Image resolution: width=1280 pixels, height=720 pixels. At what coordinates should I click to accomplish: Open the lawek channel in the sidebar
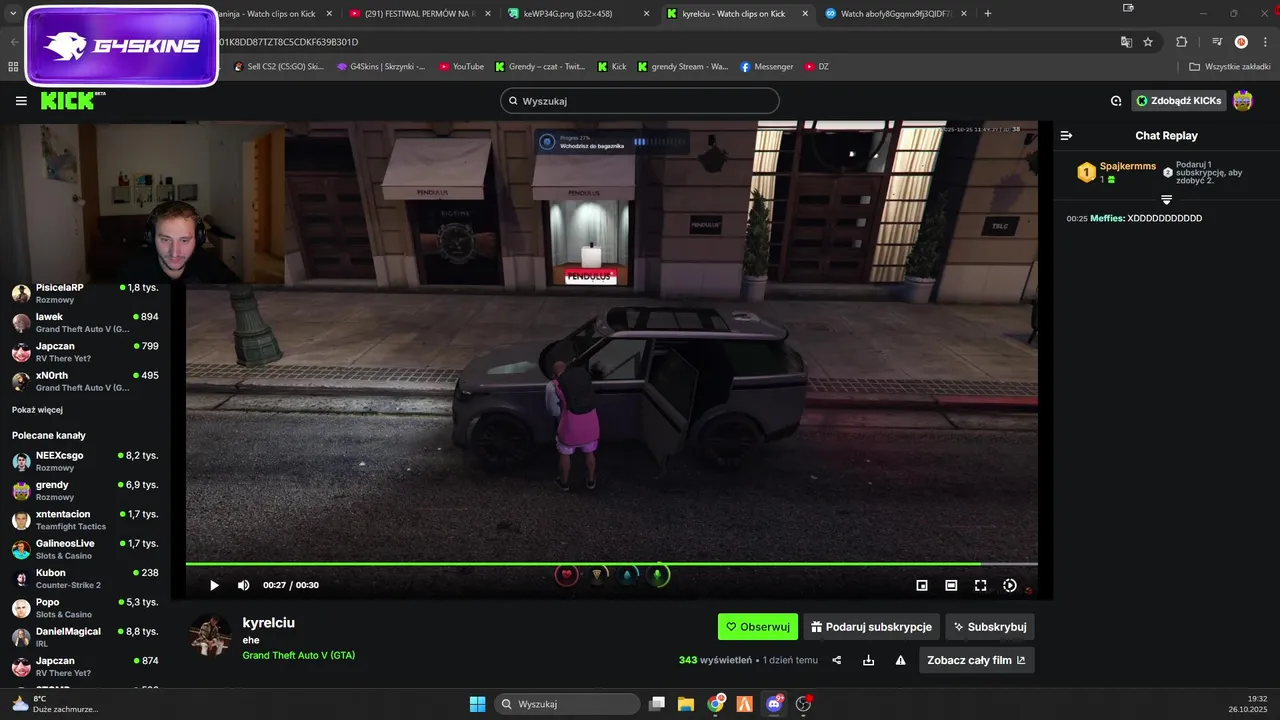(x=85, y=322)
